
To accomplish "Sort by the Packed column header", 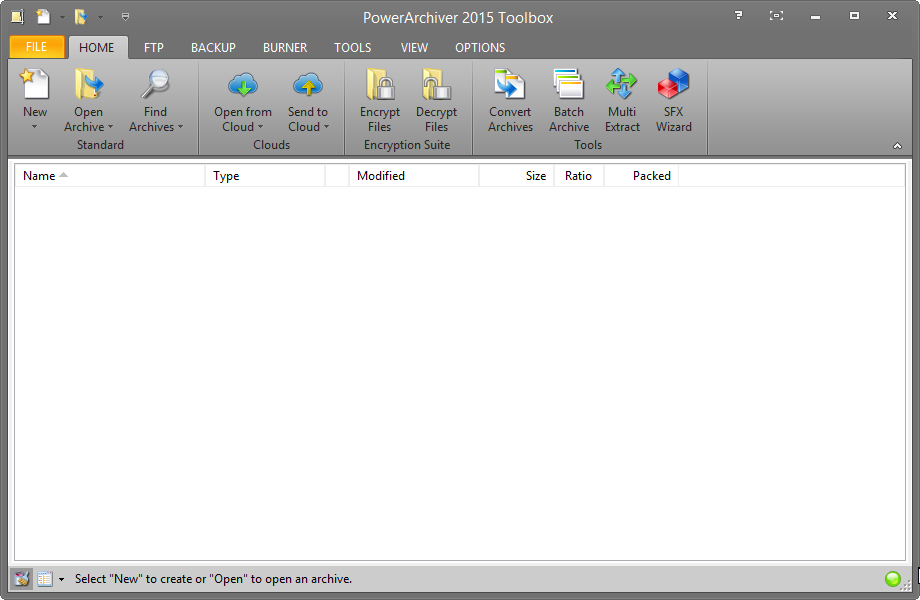I will click(641, 176).
